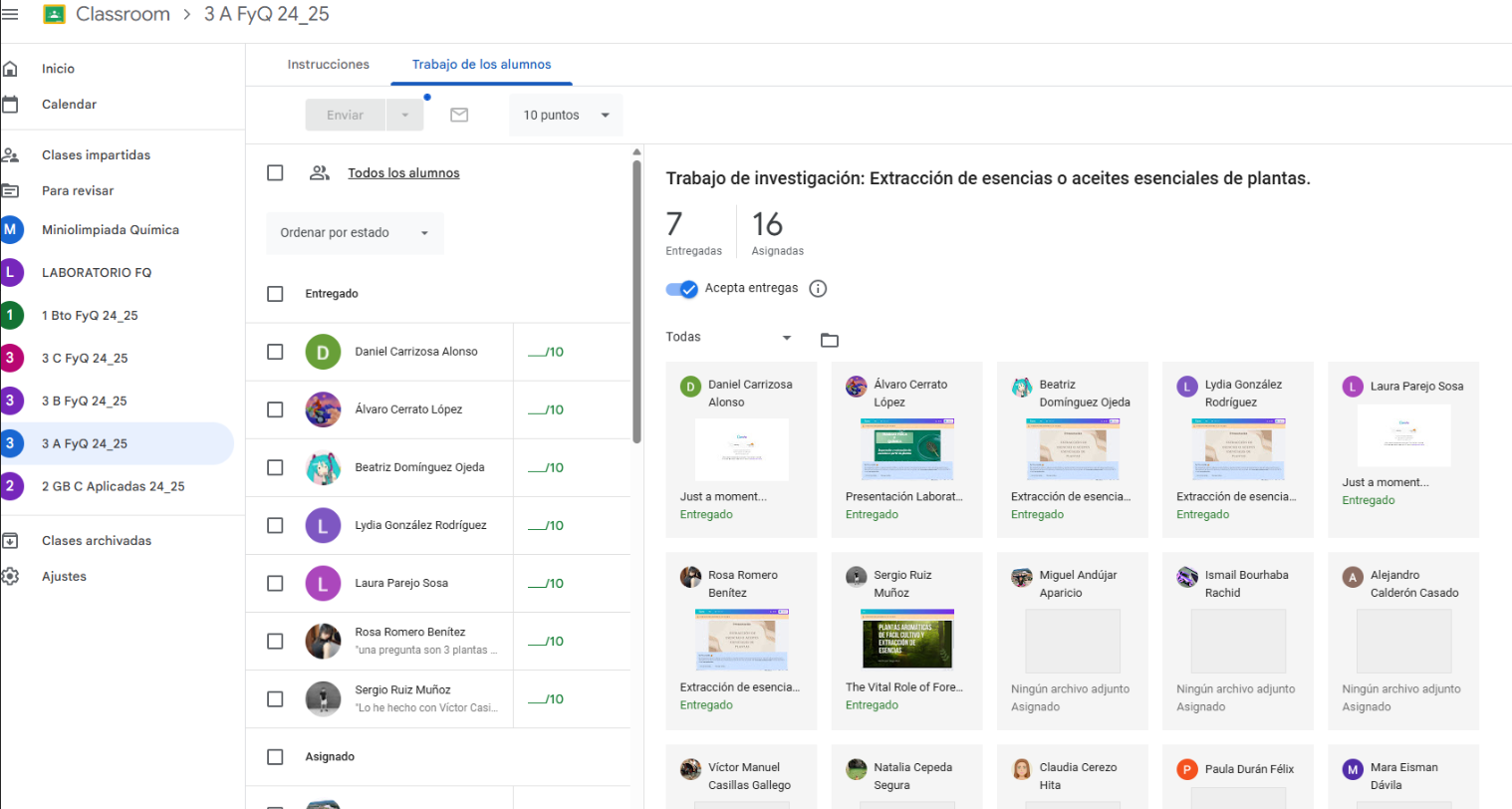Click the info icon beside Acepta entregas
Image resolution: width=1512 pixels, height=809 pixels.
(818, 289)
